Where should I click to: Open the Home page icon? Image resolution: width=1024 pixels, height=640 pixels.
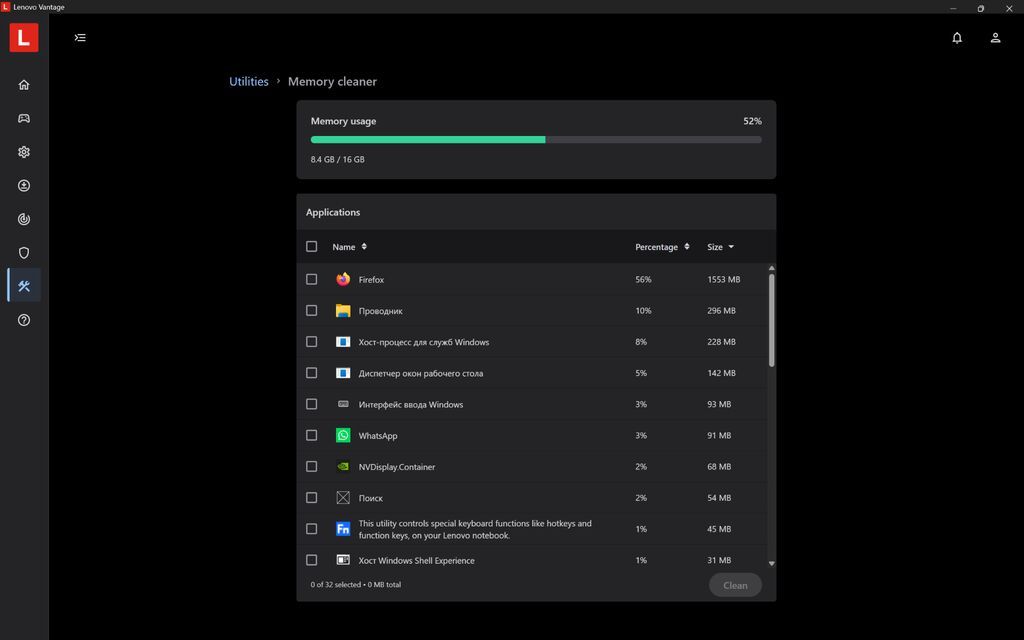24,85
